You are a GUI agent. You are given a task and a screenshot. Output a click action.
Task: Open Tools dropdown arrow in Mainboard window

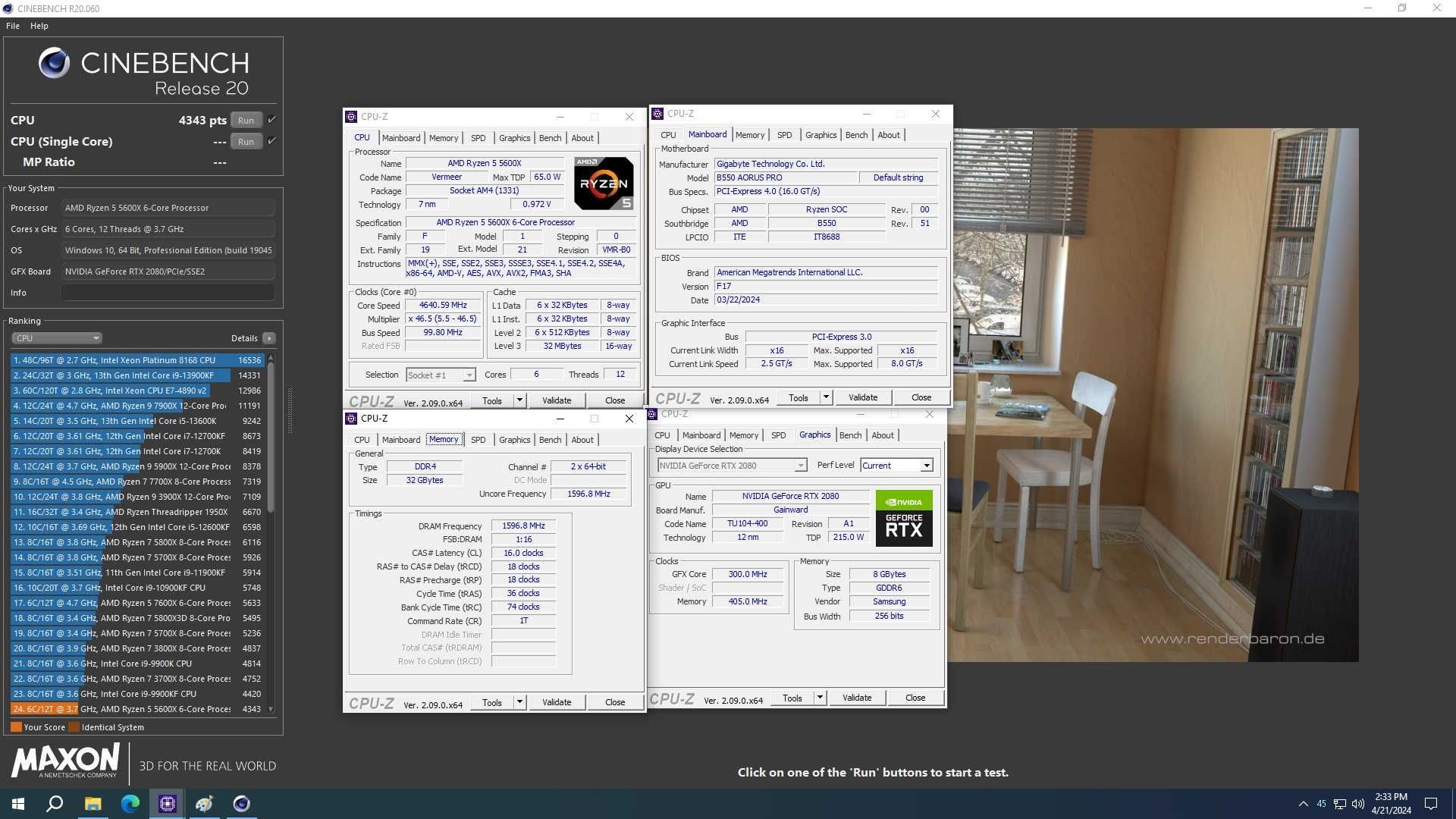pos(826,397)
